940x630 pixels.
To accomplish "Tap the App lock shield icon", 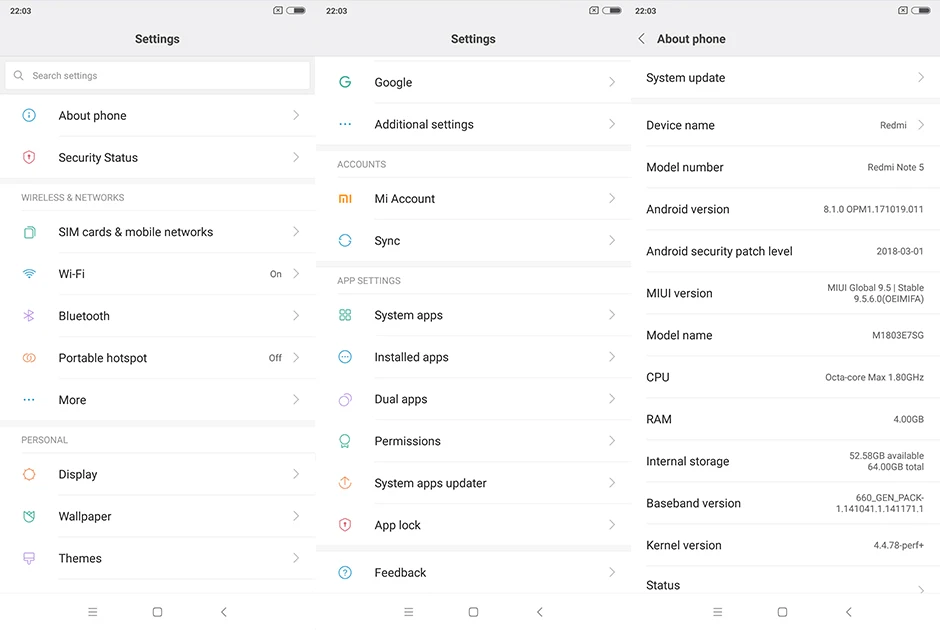I will click(345, 525).
